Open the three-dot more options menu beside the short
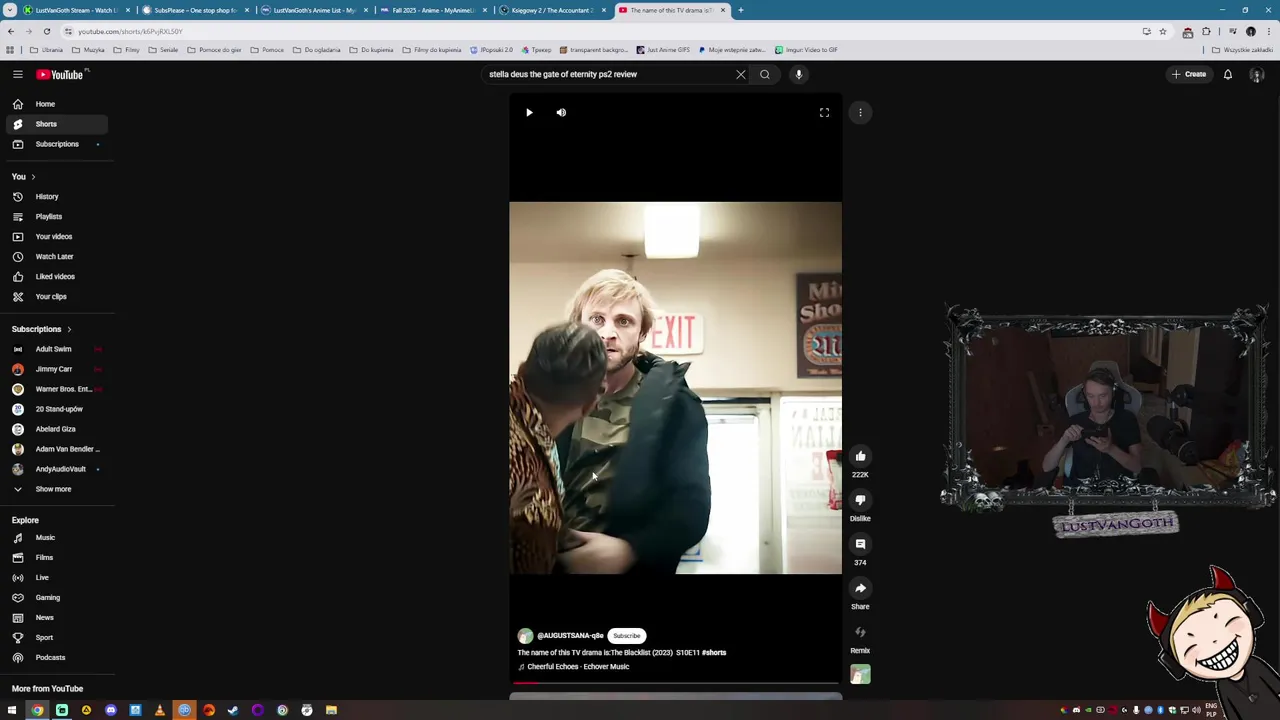 tap(860, 113)
